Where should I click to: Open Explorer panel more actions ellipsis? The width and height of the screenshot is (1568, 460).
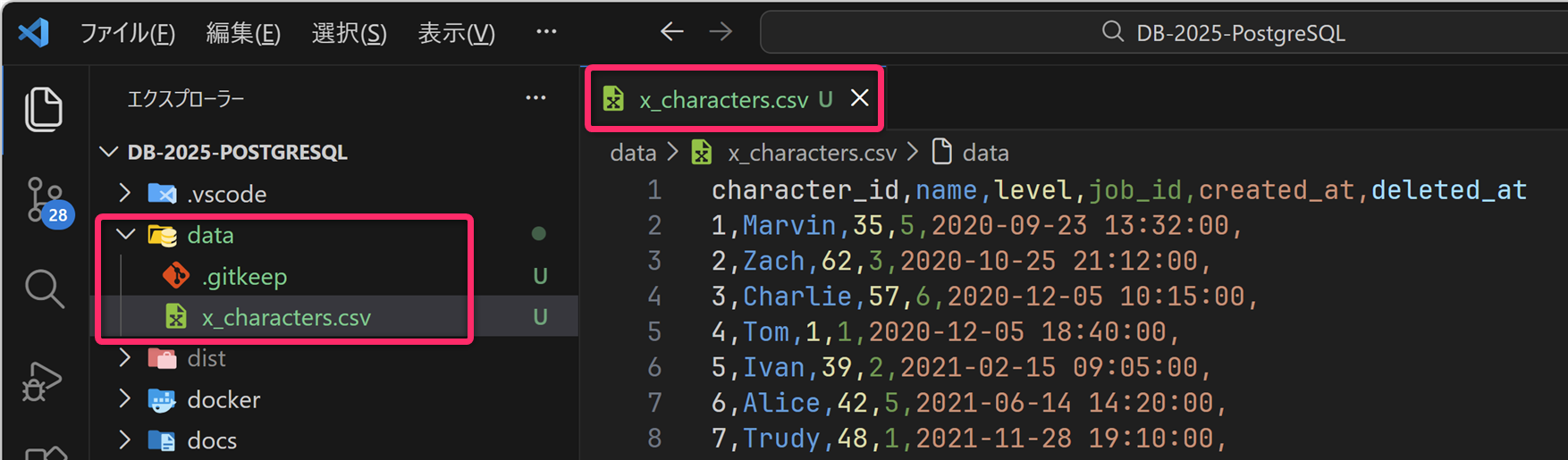pos(535,98)
